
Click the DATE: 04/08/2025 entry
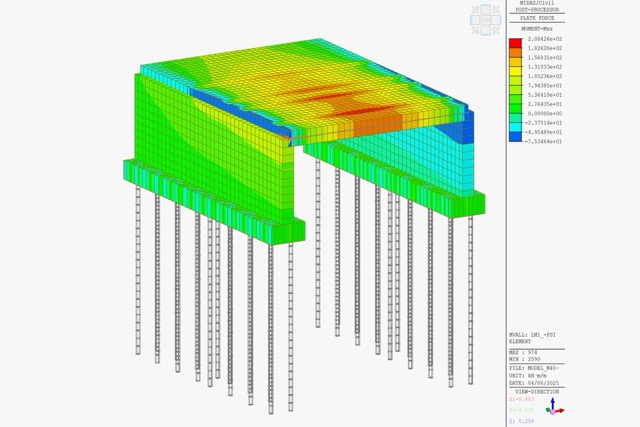click(532, 383)
